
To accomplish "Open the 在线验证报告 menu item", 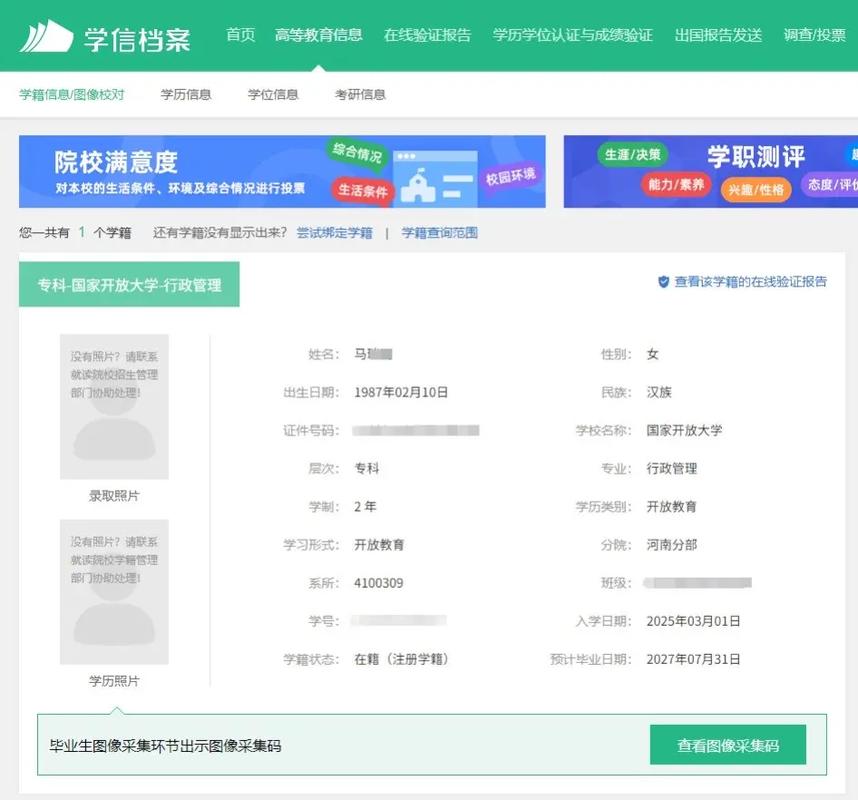I will [x=427, y=35].
